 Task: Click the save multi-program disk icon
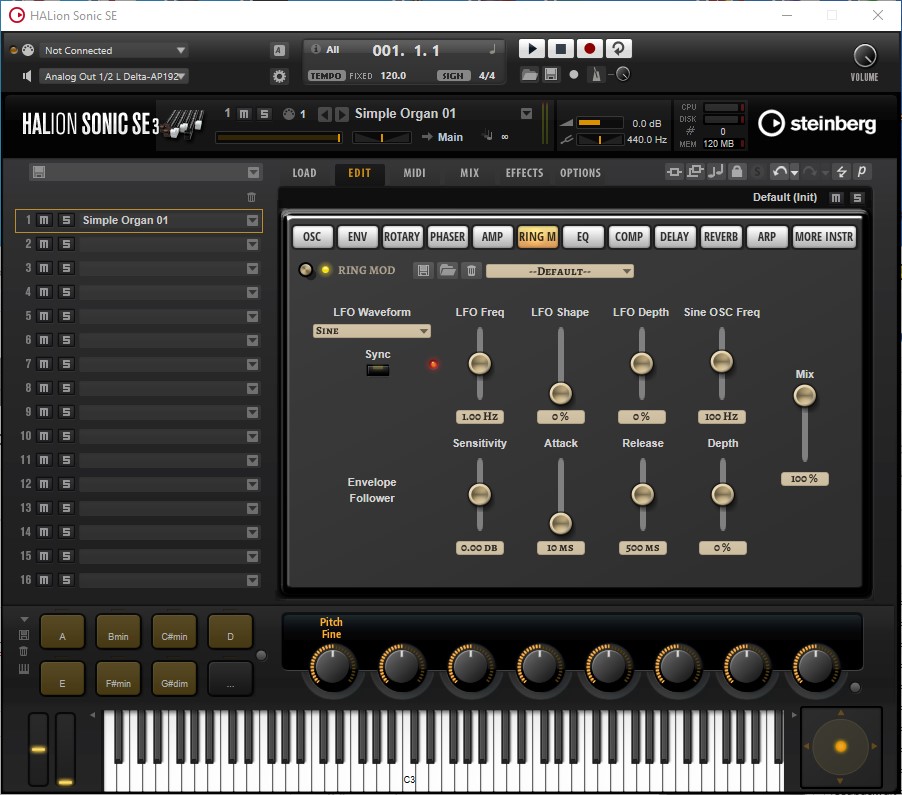[39, 172]
